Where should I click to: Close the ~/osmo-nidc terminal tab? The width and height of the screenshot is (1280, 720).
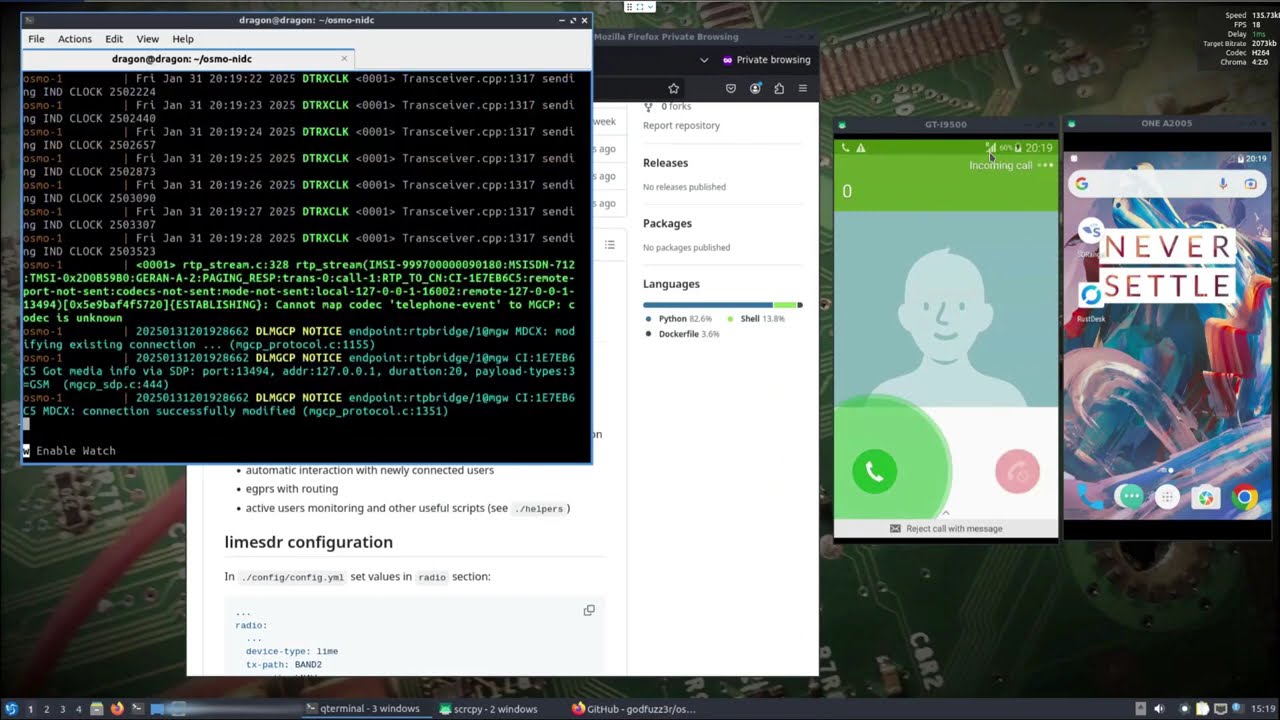coord(344,58)
